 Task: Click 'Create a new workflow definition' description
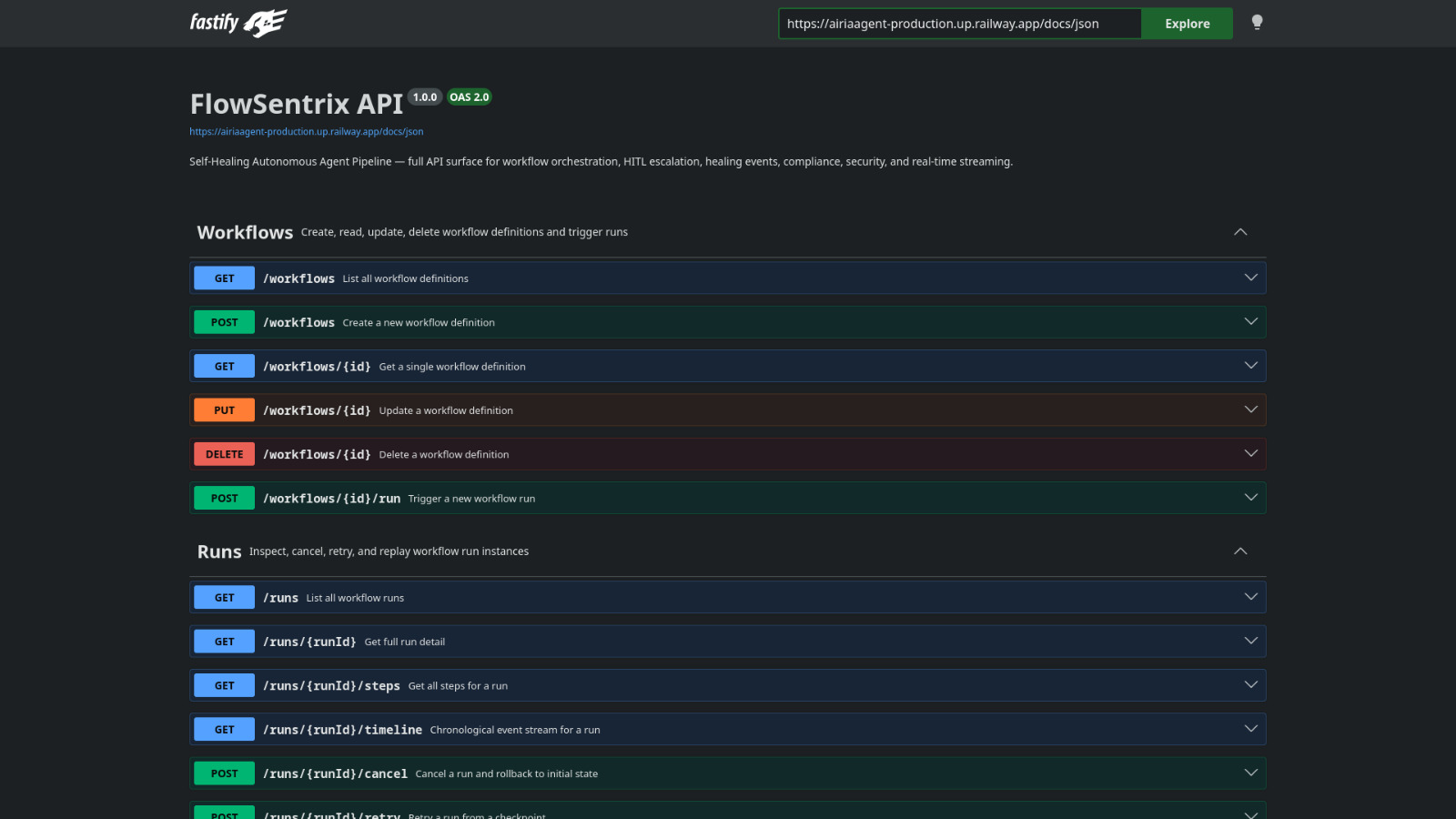click(x=419, y=322)
